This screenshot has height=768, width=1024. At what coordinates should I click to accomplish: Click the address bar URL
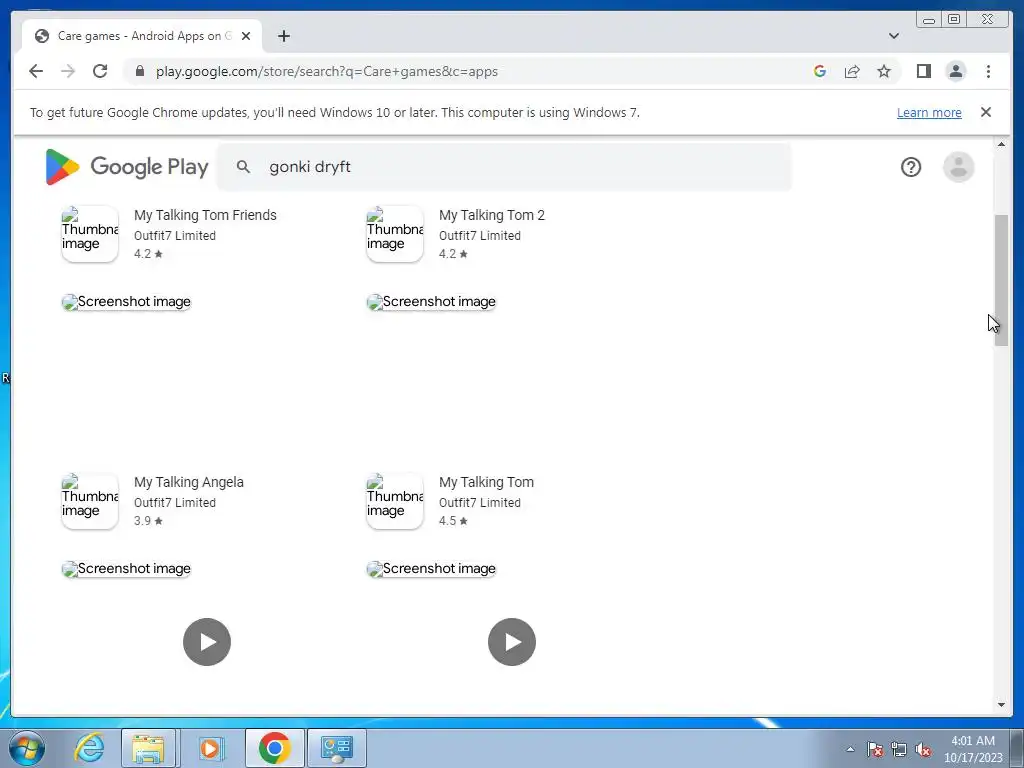point(327,71)
